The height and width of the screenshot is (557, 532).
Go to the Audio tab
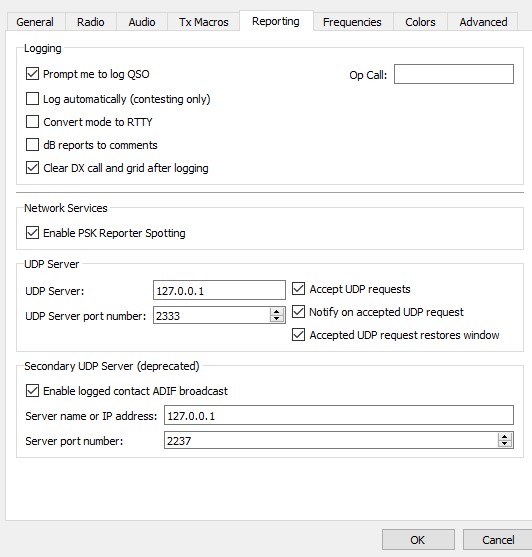[142, 22]
